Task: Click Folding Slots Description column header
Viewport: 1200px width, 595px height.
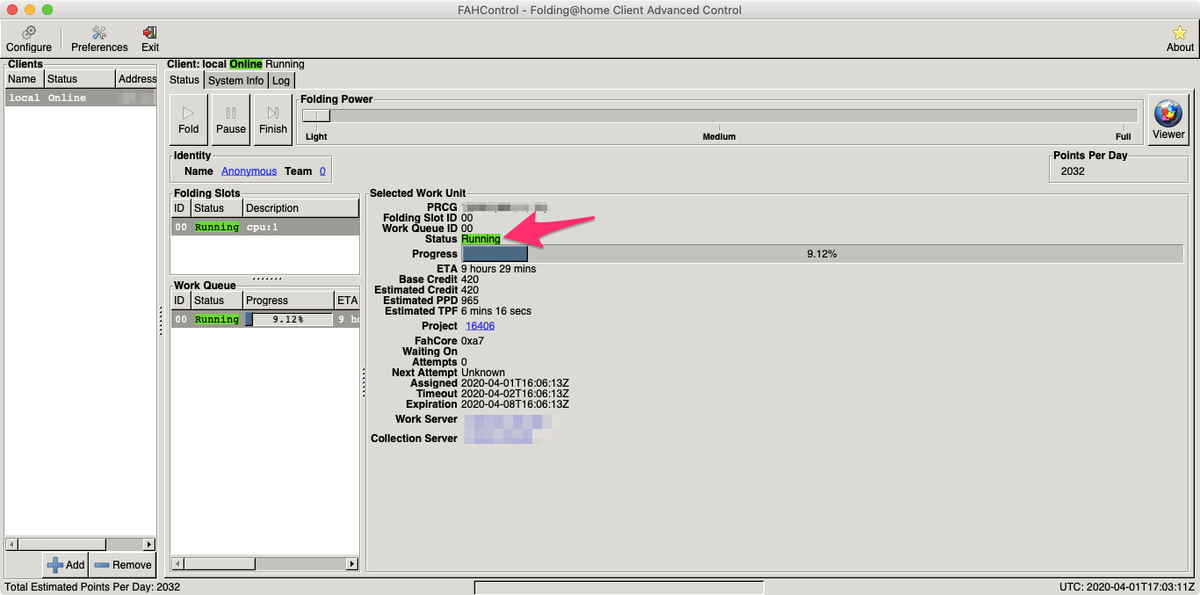Action: [300, 208]
